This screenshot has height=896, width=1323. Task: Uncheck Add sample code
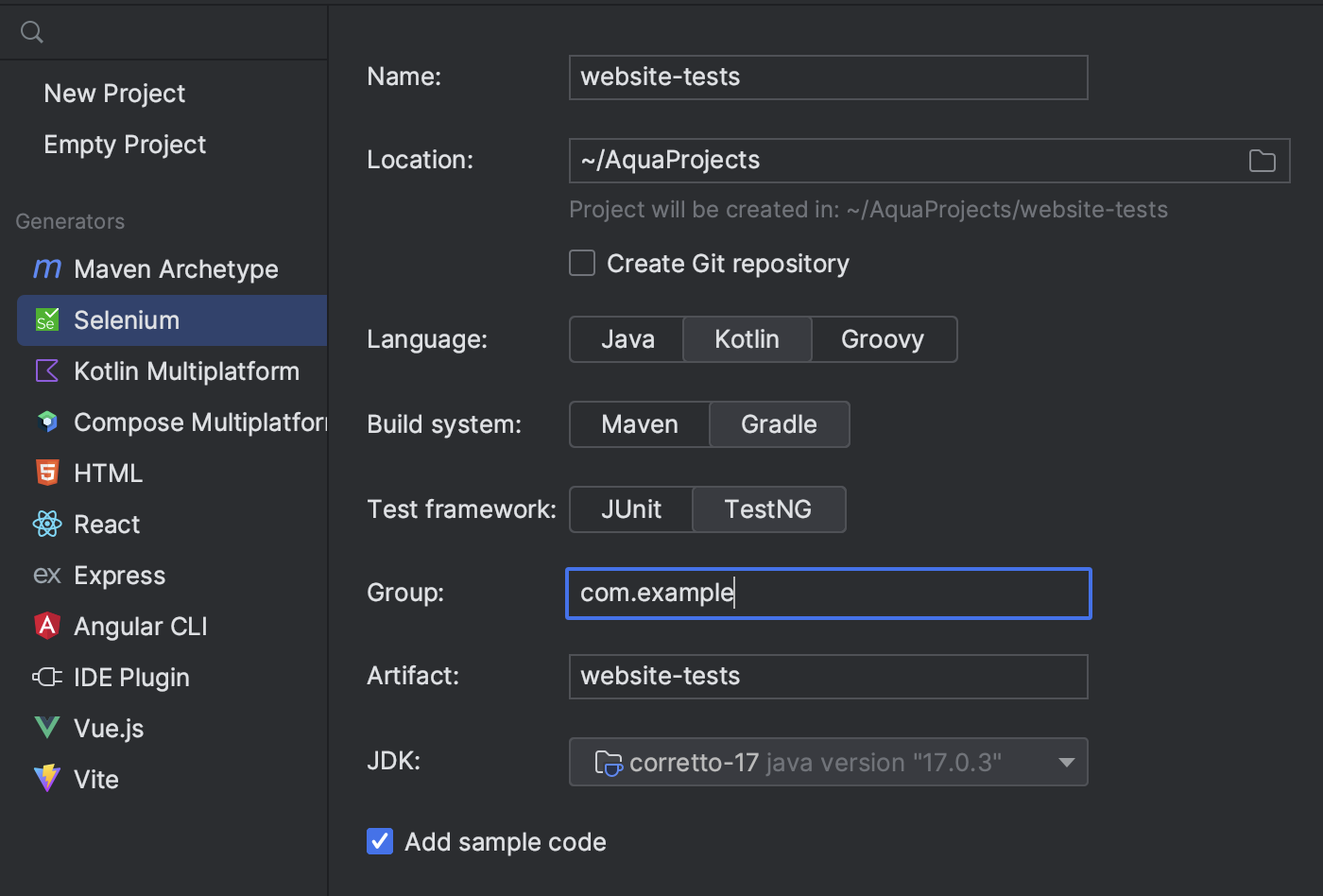point(380,841)
